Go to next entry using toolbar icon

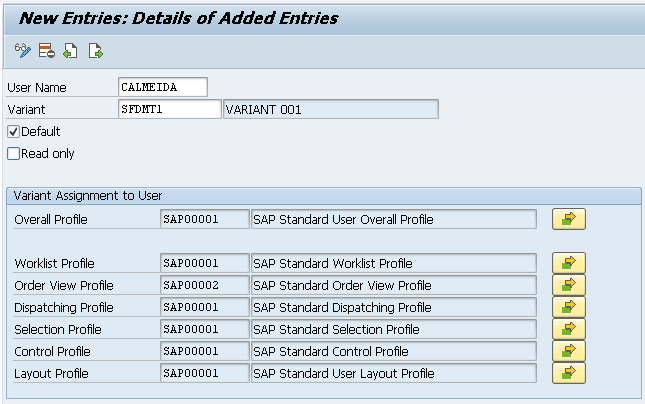point(95,50)
